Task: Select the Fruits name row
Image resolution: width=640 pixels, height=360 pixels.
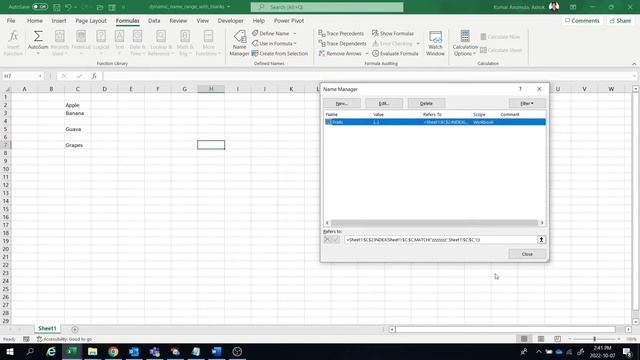Action: [x=435, y=122]
